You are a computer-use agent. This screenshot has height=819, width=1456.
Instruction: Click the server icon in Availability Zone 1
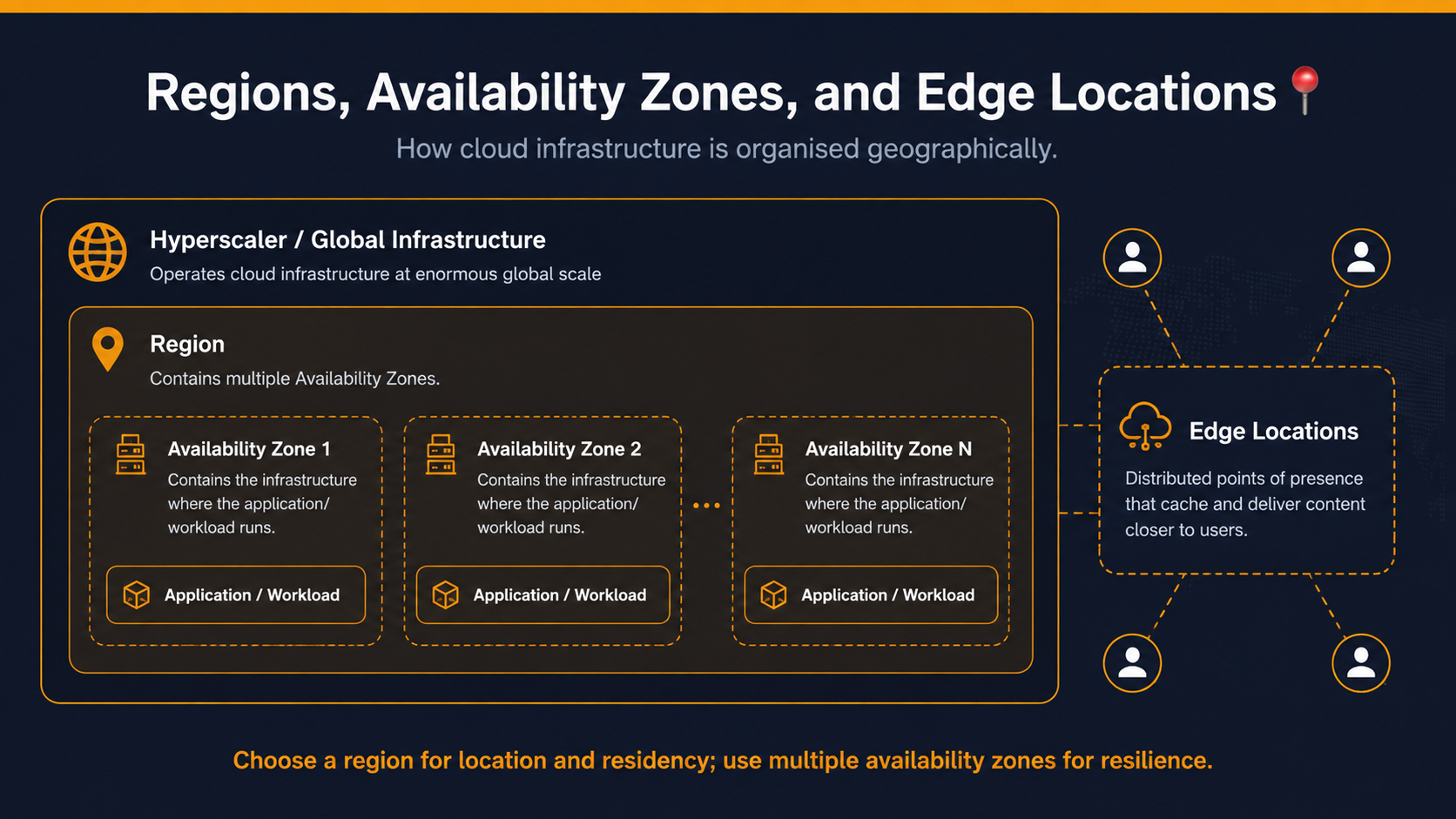click(131, 454)
